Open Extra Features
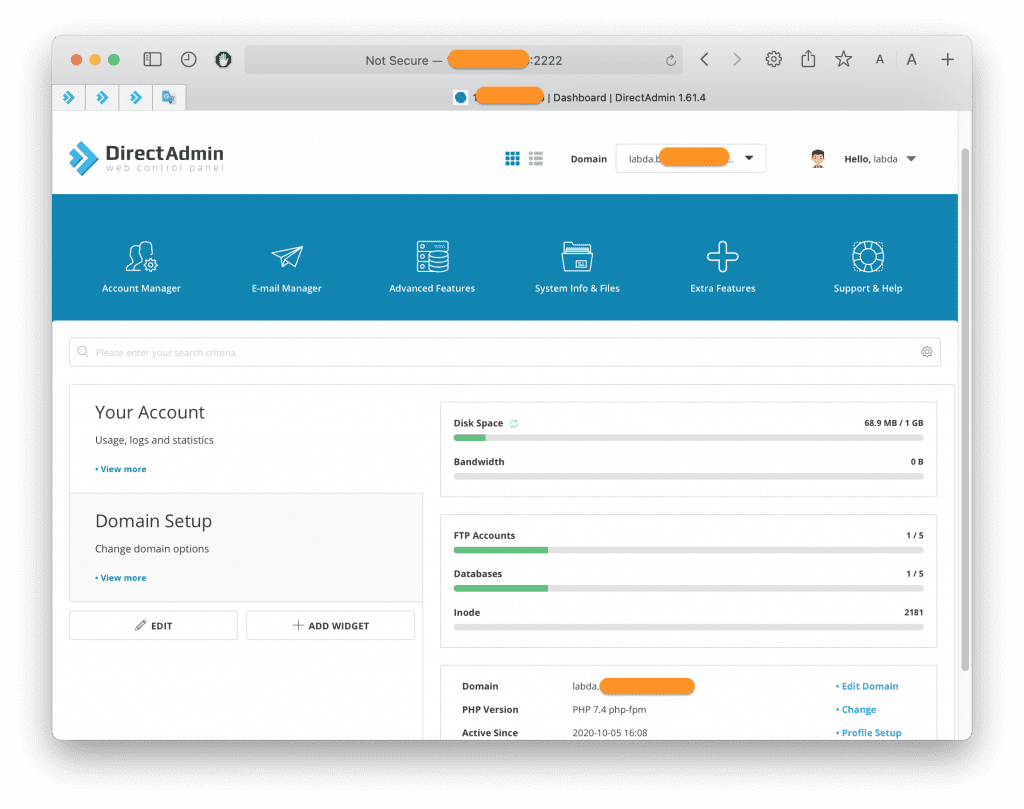 pos(722,264)
